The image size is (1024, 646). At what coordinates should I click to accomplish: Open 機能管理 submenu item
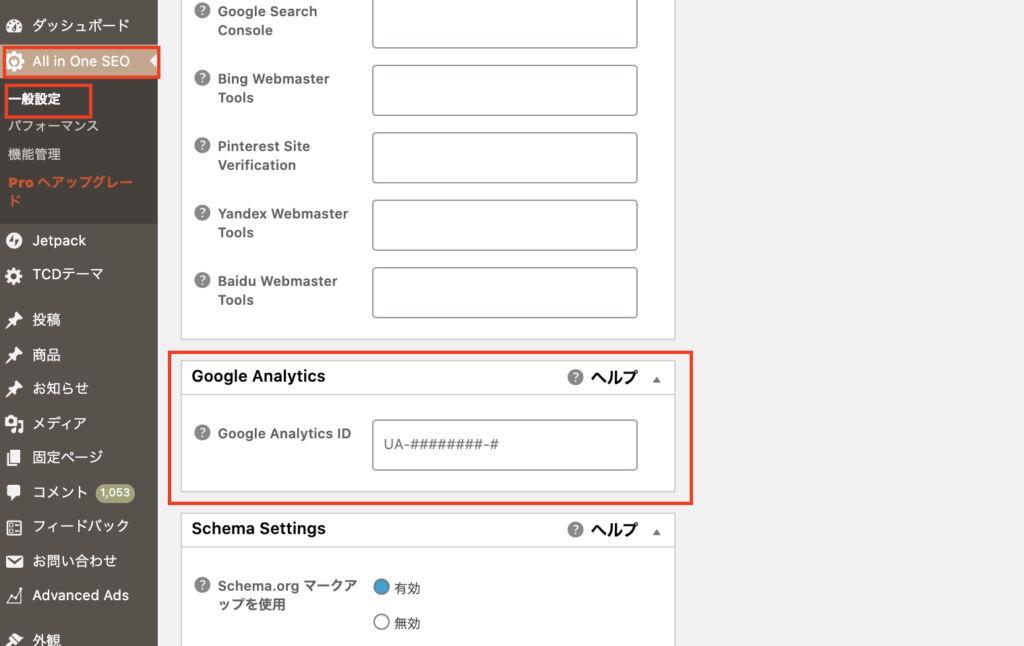pyautogui.click(x=34, y=154)
